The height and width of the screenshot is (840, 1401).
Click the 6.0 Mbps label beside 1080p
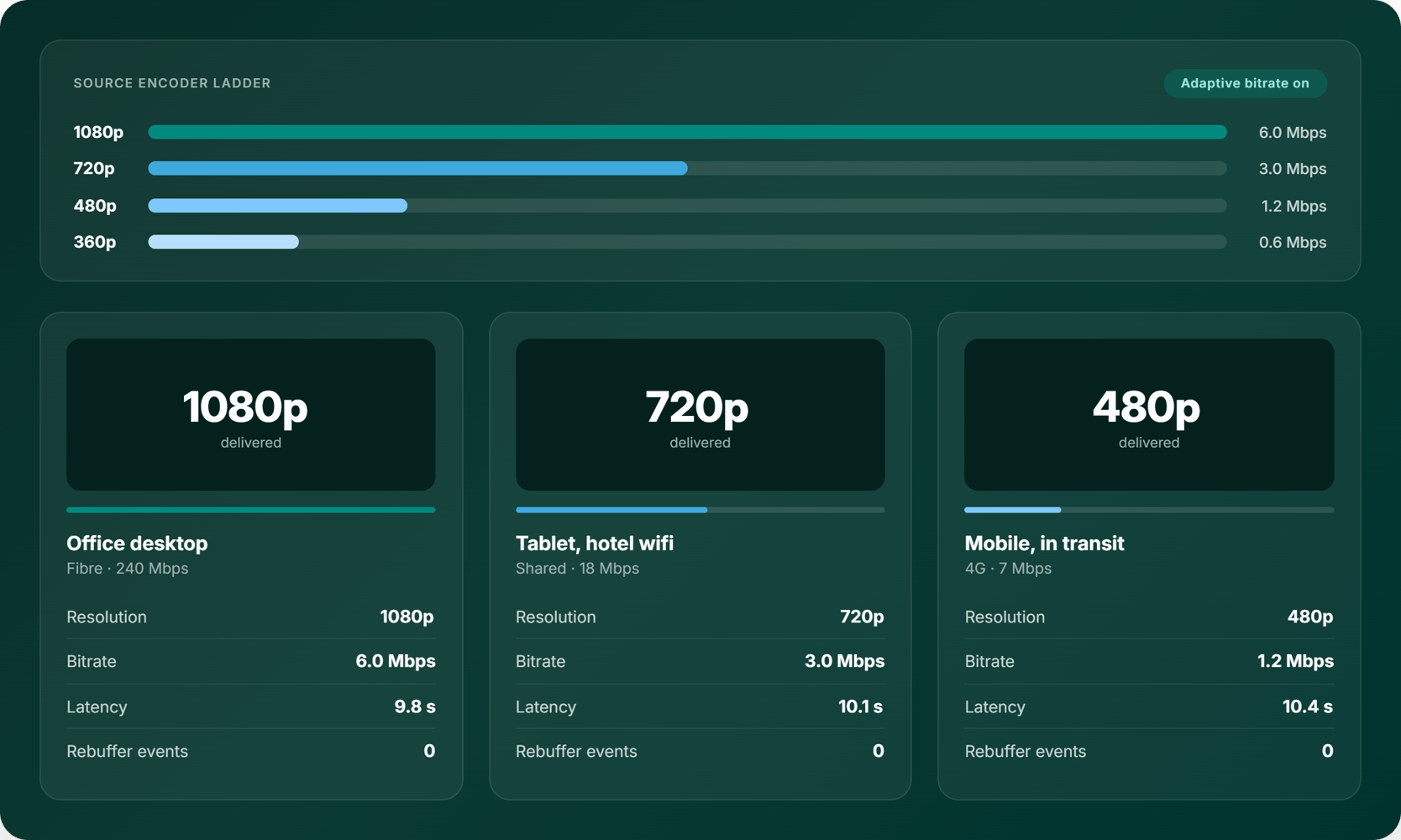point(1293,133)
